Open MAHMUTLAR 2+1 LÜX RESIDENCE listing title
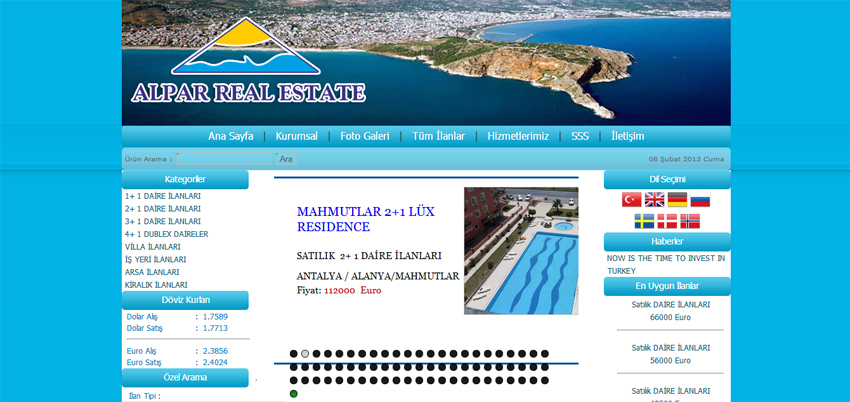The image size is (850, 402). [x=366, y=219]
